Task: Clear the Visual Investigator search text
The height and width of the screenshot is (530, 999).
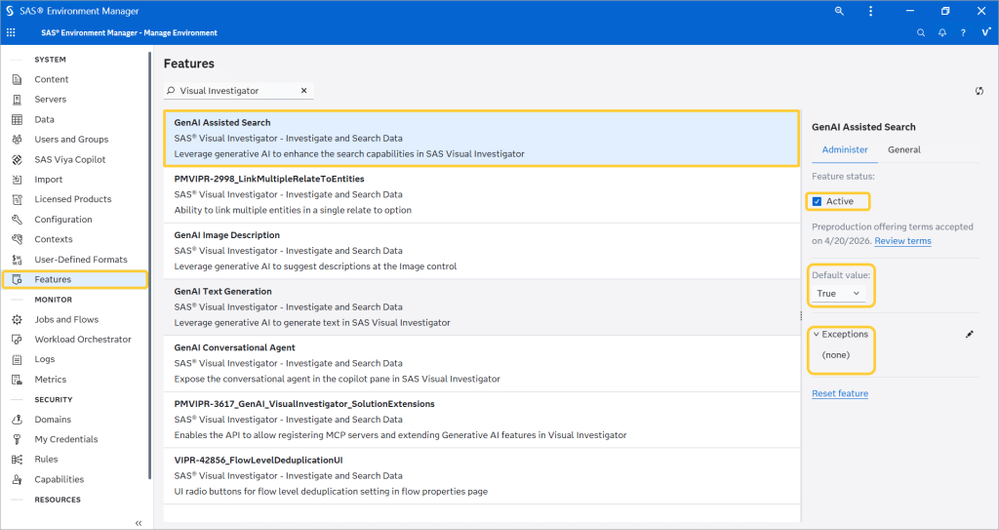Action: click(304, 90)
